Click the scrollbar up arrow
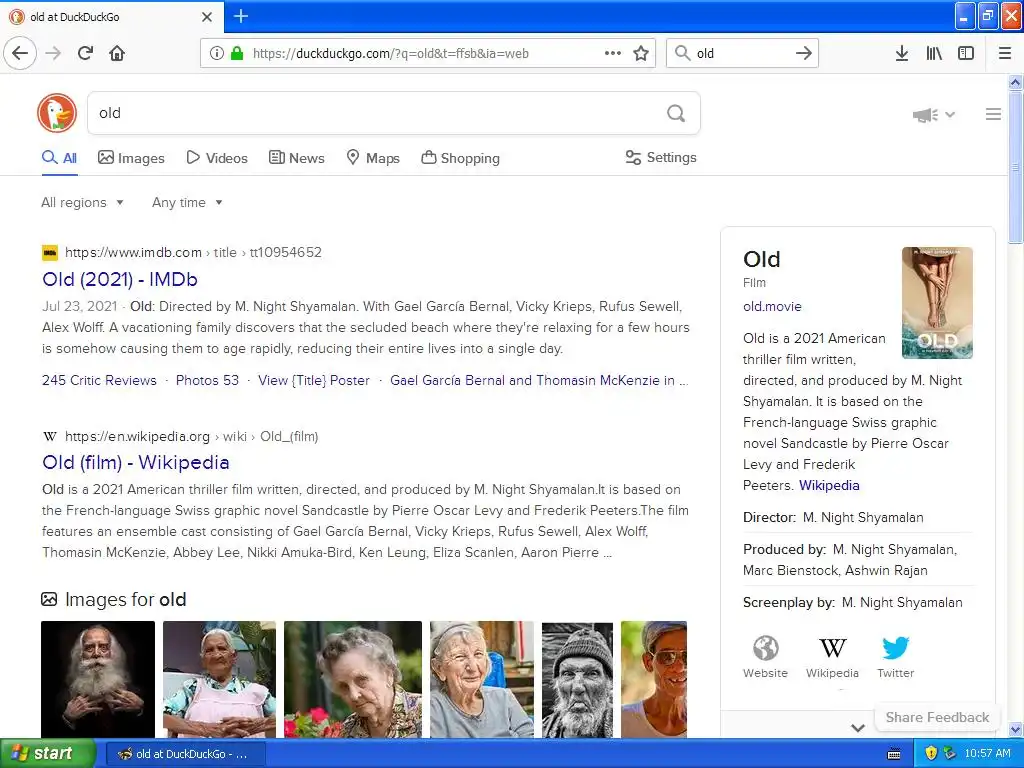Screen dimensions: 1024x768 click(1015, 82)
